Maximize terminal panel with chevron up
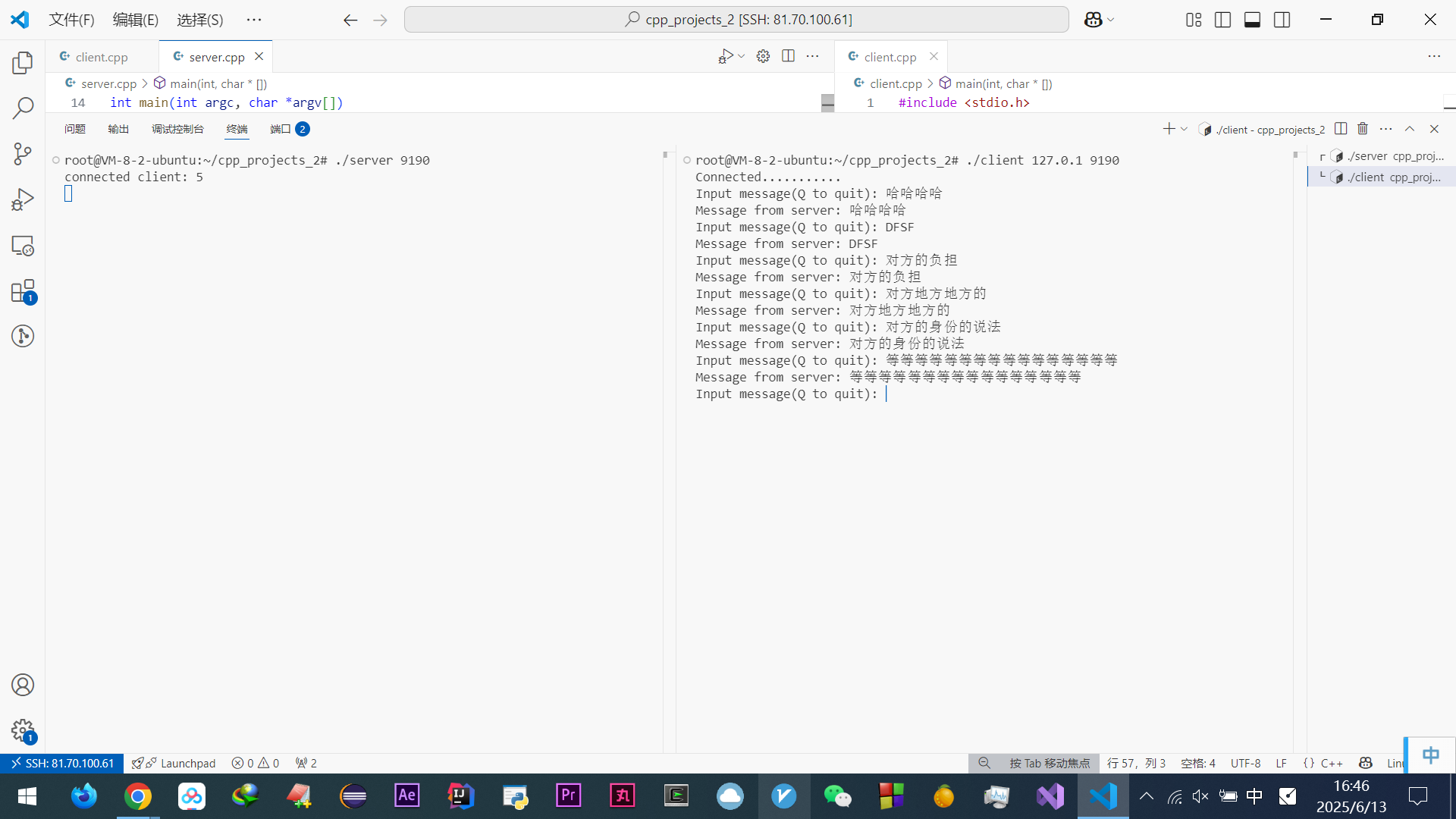Screen dimensions: 1456x819 1410,129
